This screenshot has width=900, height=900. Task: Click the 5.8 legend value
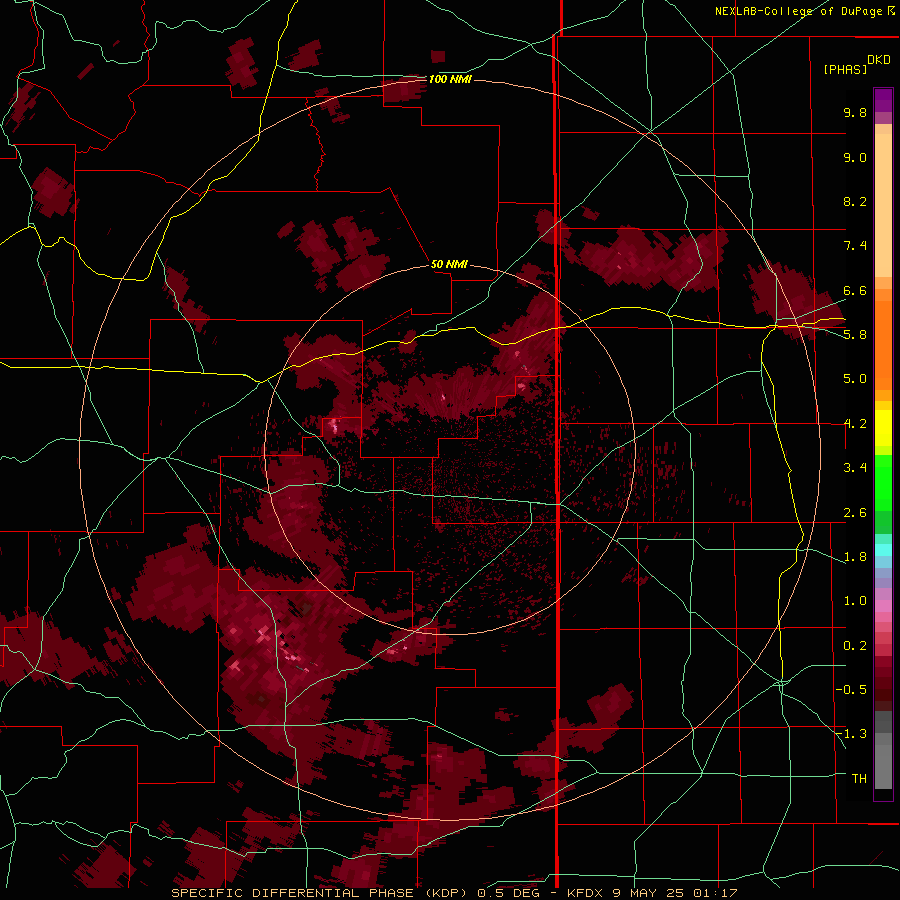855,335
